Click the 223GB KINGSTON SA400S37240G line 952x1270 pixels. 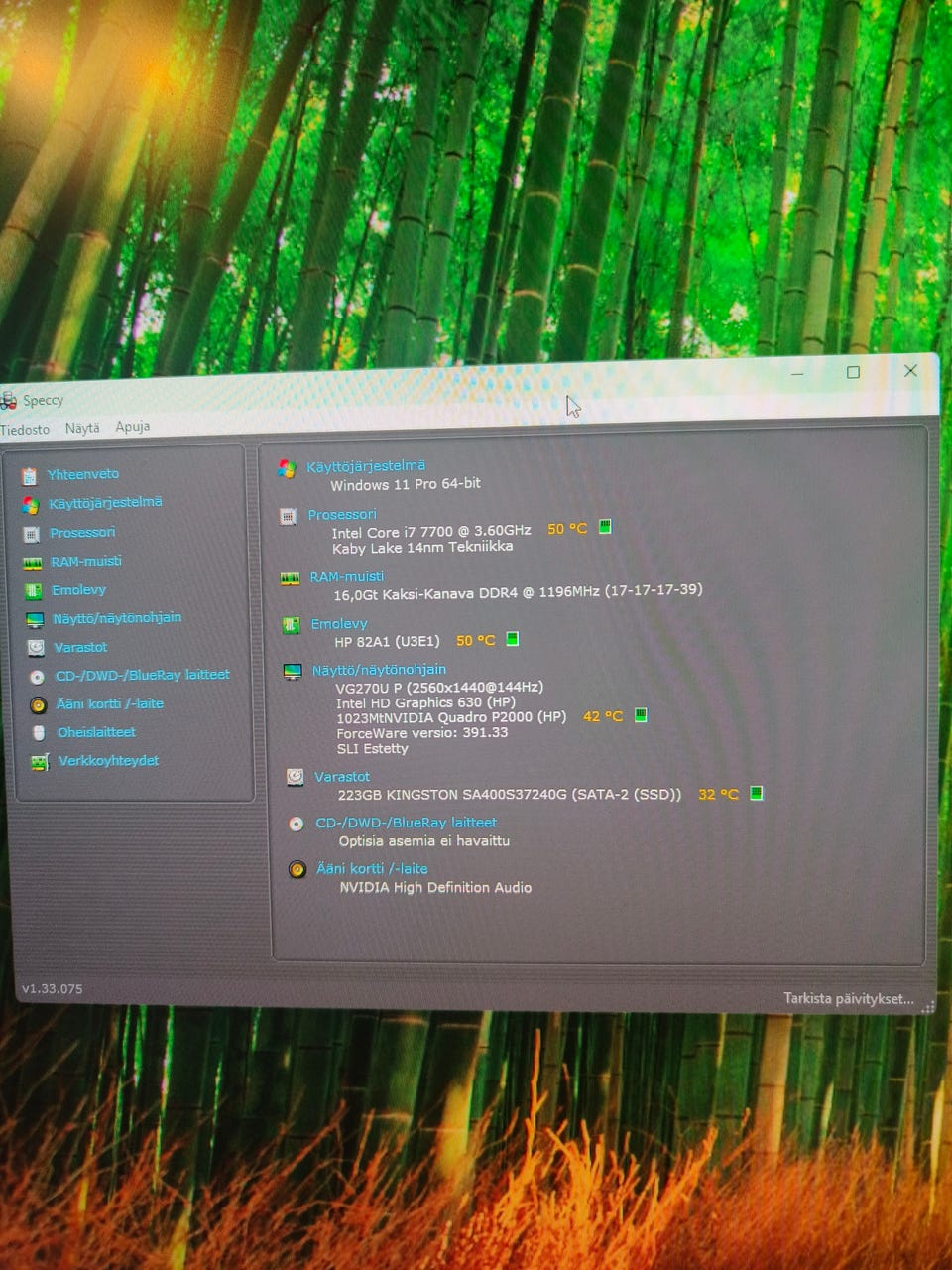(510, 794)
